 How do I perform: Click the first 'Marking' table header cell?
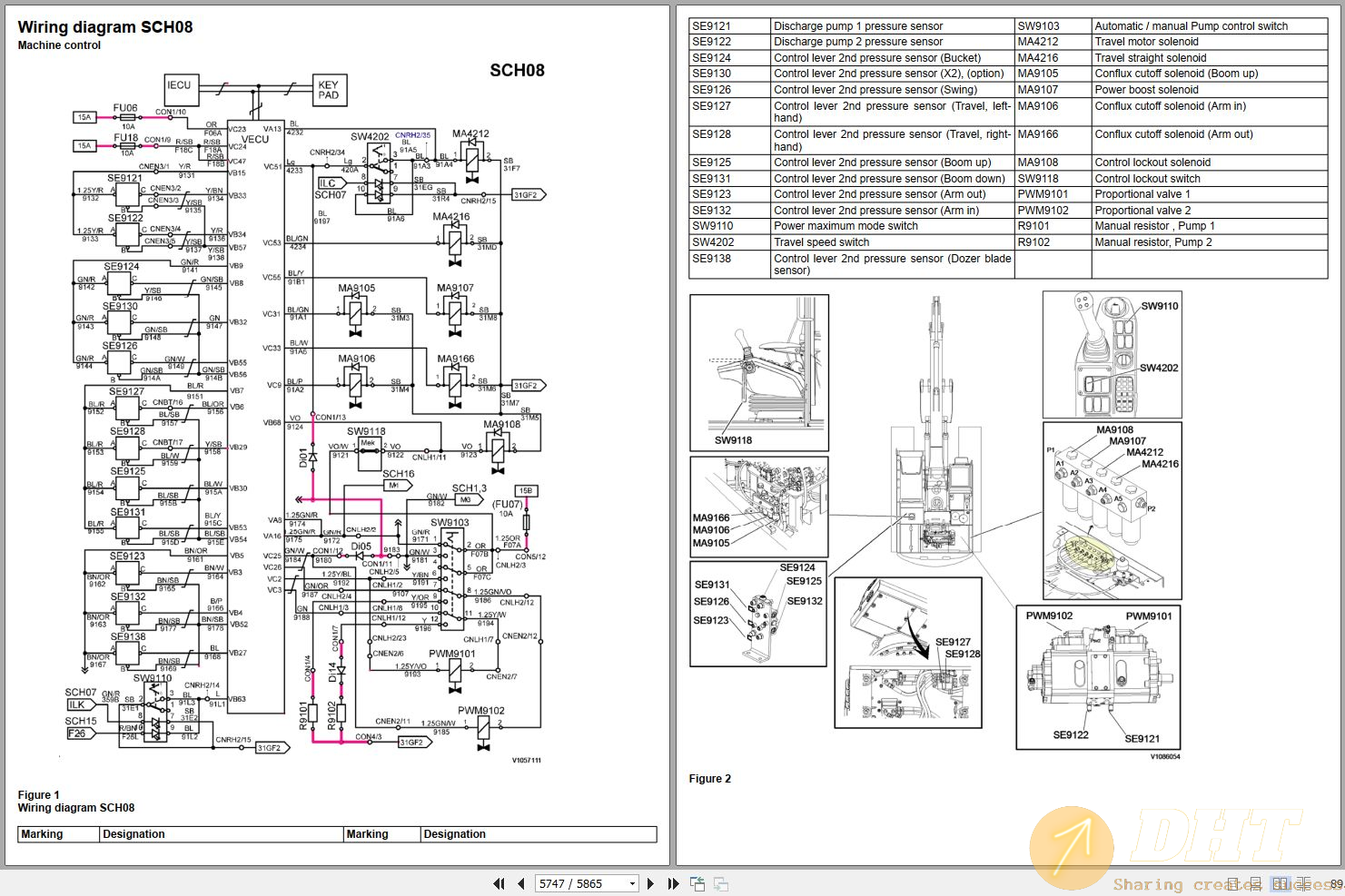(59, 834)
